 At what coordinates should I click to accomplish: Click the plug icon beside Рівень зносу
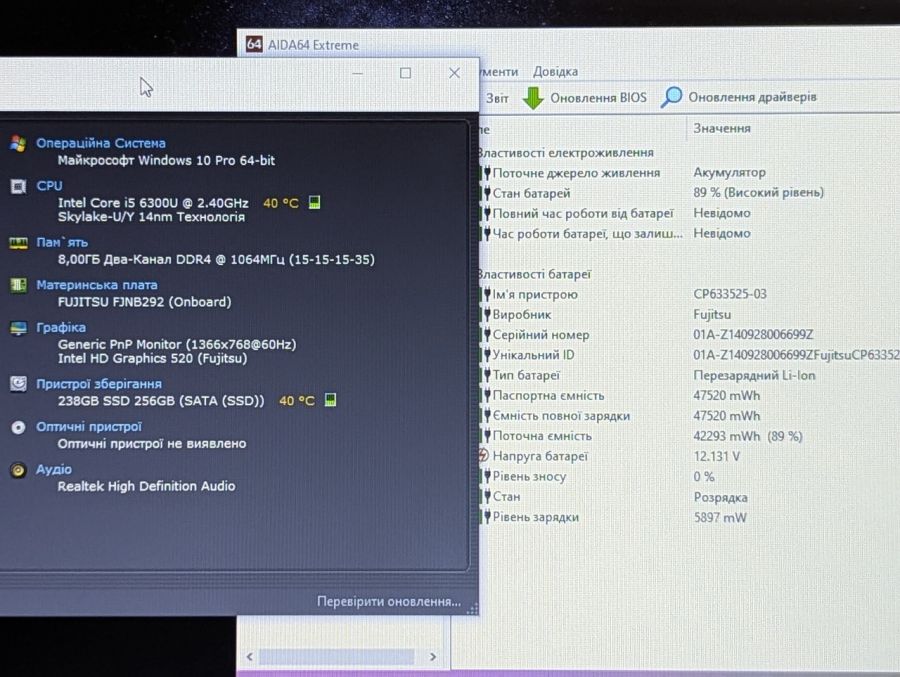[487, 477]
